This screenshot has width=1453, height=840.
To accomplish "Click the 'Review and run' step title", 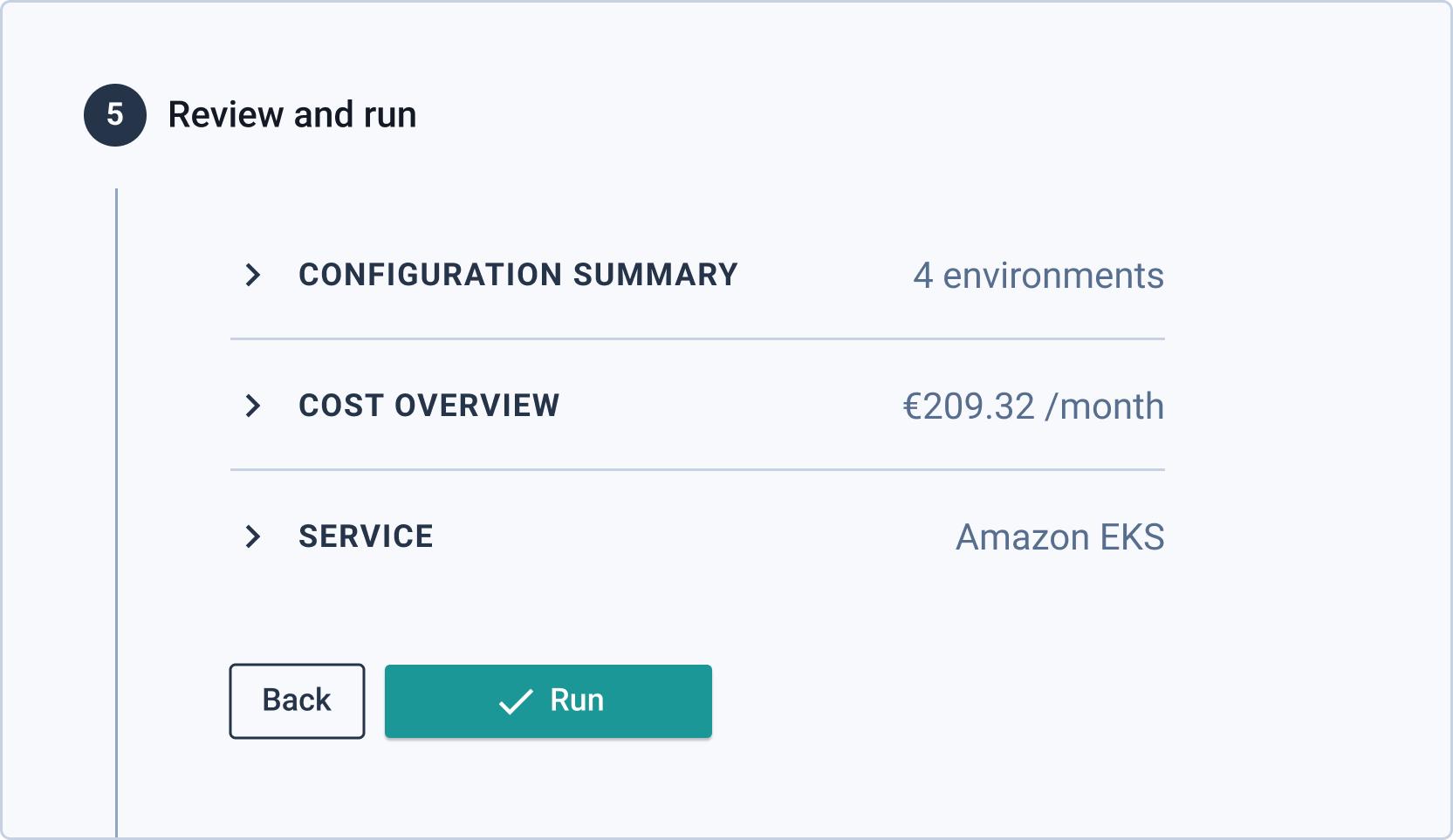I will coord(292,115).
